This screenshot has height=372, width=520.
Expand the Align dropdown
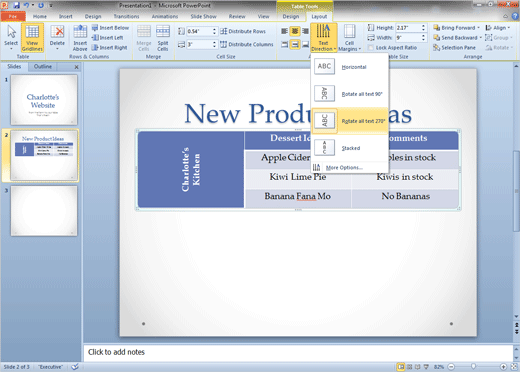[498, 28]
